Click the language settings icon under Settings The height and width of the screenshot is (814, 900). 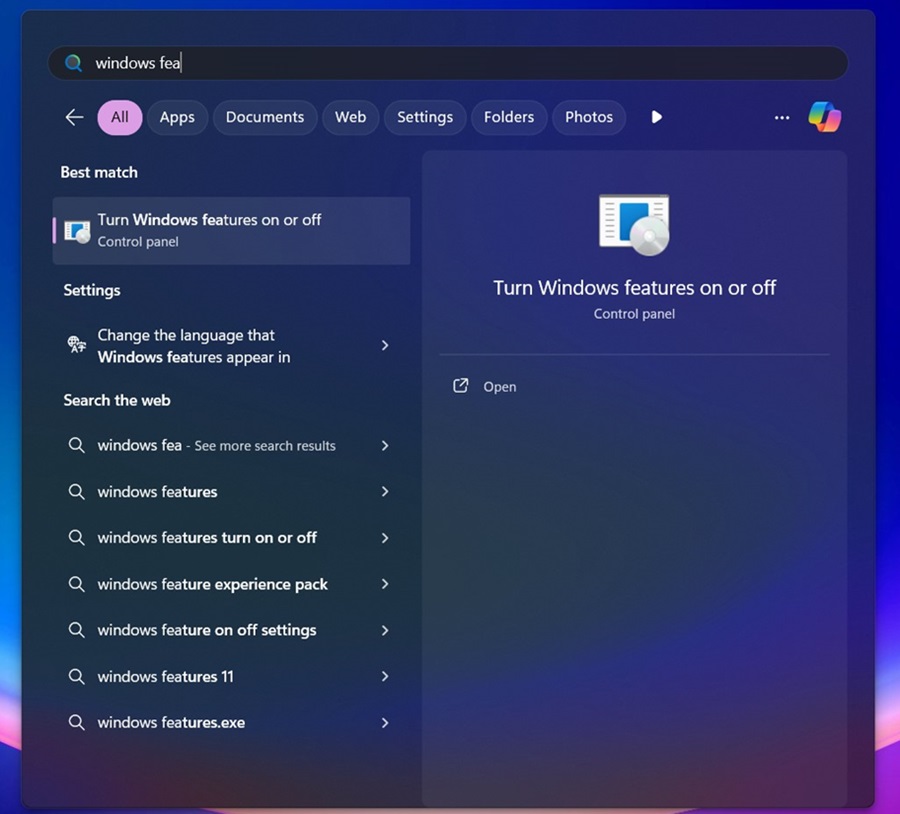click(77, 345)
